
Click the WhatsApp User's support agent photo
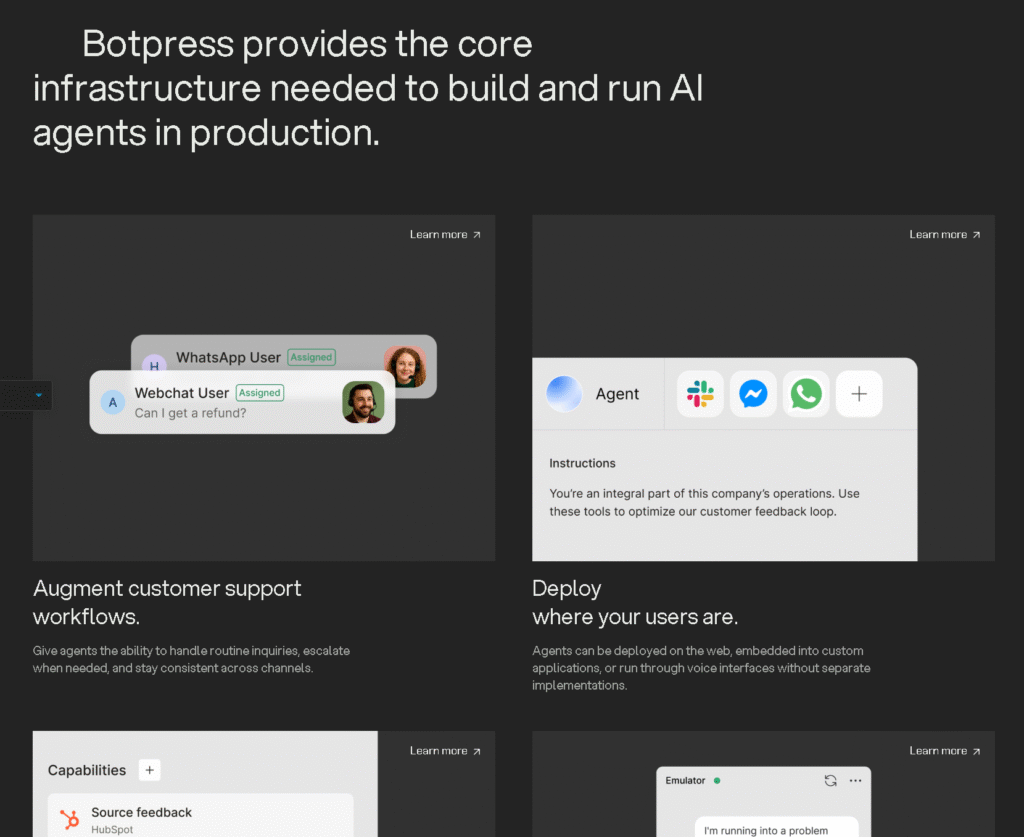click(405, 366)
